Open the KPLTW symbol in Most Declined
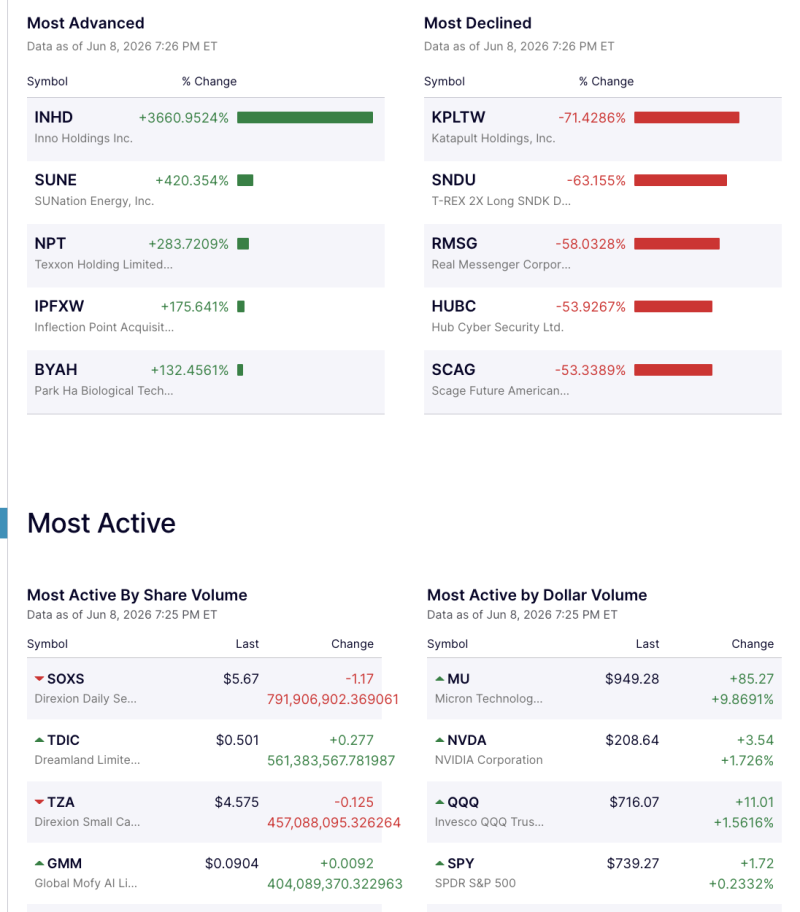Viewport: 800px width, 912px height. click(458, 117)
